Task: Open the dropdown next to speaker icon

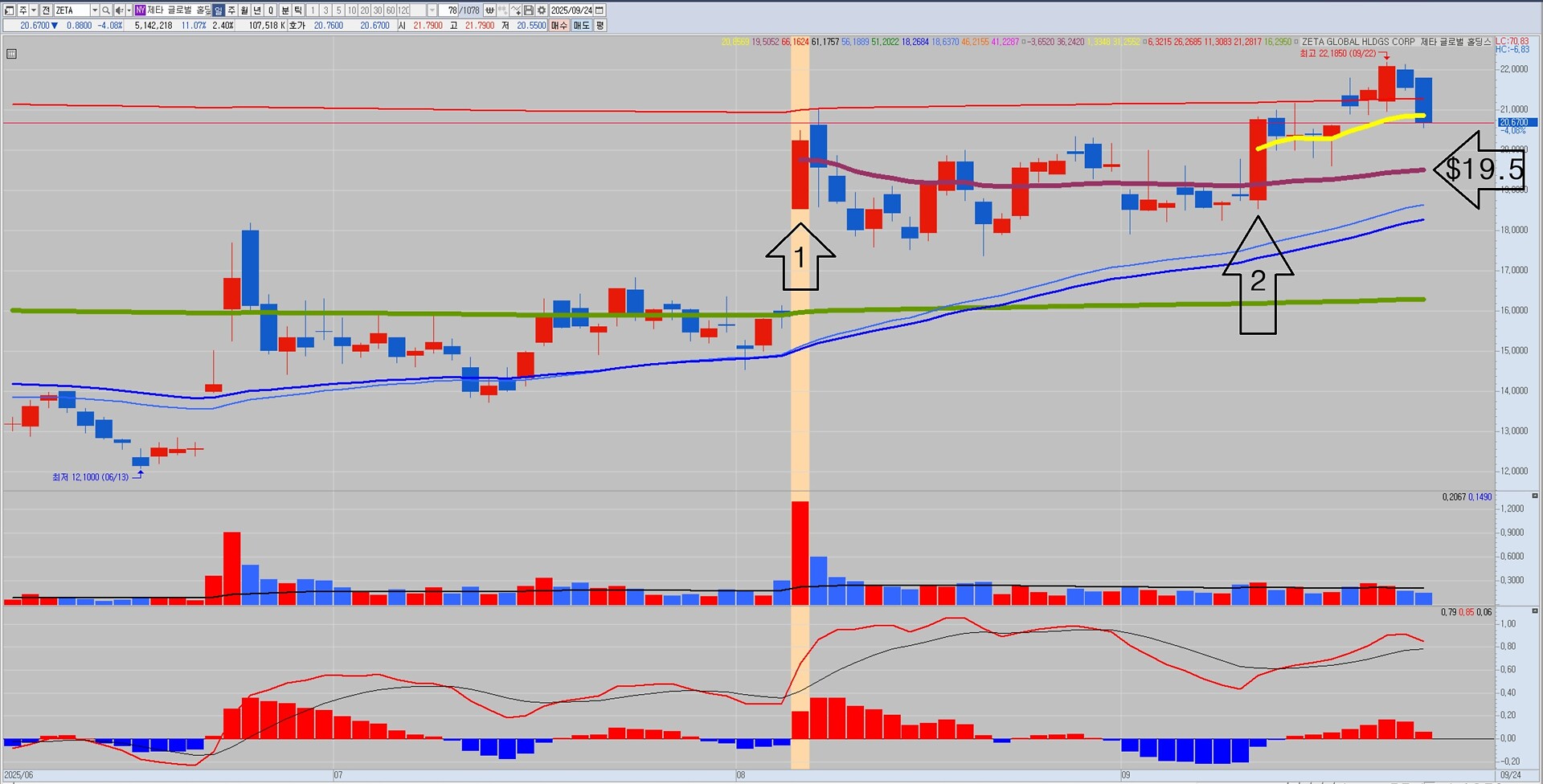Action: coord(129,10)
